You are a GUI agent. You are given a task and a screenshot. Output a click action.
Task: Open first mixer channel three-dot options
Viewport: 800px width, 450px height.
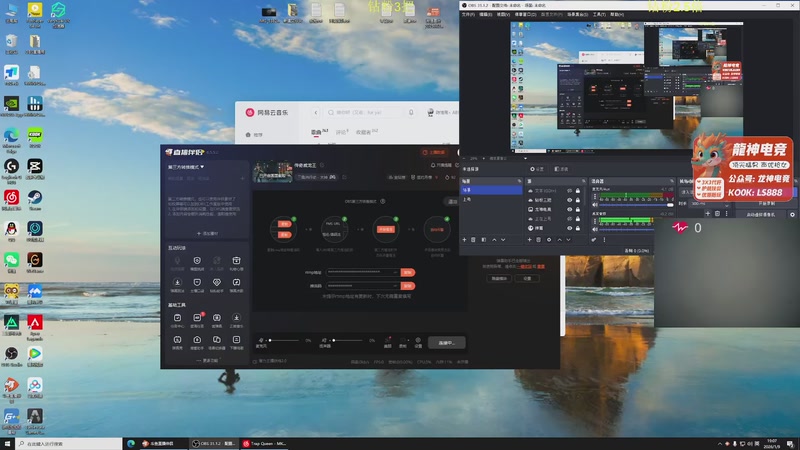point(595,196)
